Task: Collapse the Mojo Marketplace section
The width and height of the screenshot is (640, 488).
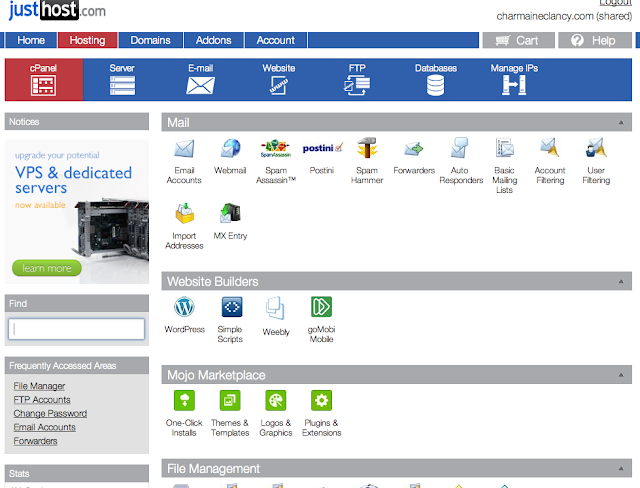Action: [621, 375]
